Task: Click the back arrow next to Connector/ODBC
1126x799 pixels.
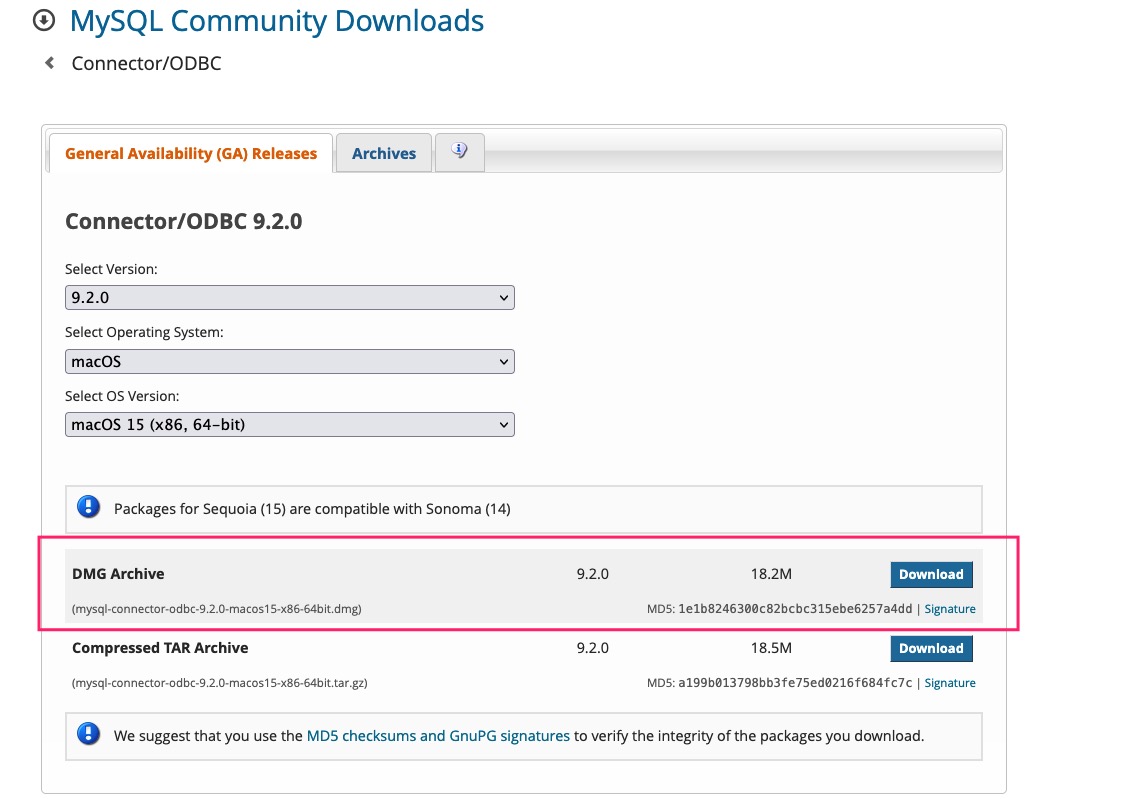Action: pyautogui.click(x=50, y=63)
